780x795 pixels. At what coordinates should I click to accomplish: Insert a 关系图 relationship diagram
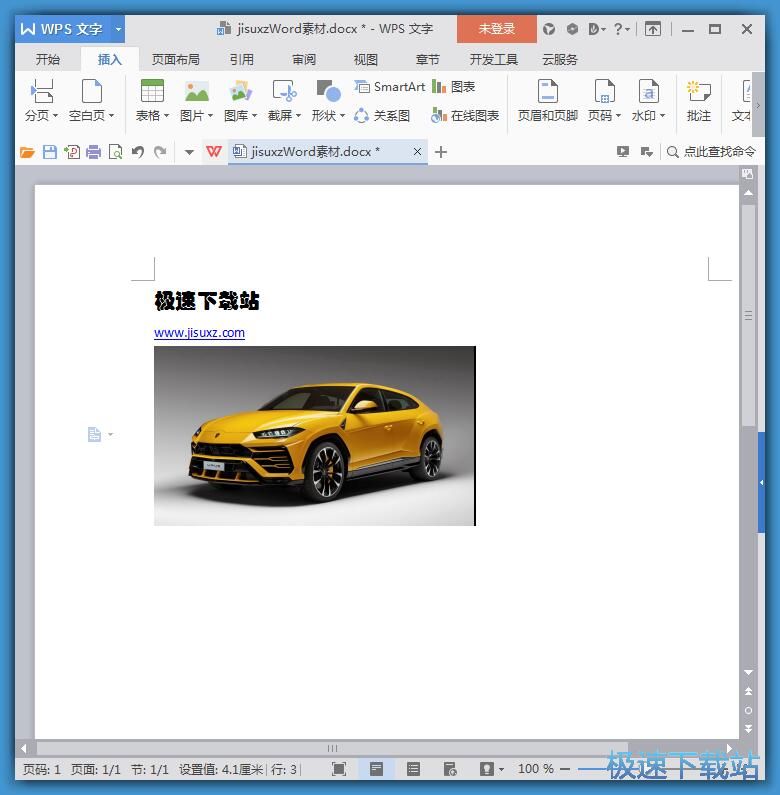coord(382,116)
